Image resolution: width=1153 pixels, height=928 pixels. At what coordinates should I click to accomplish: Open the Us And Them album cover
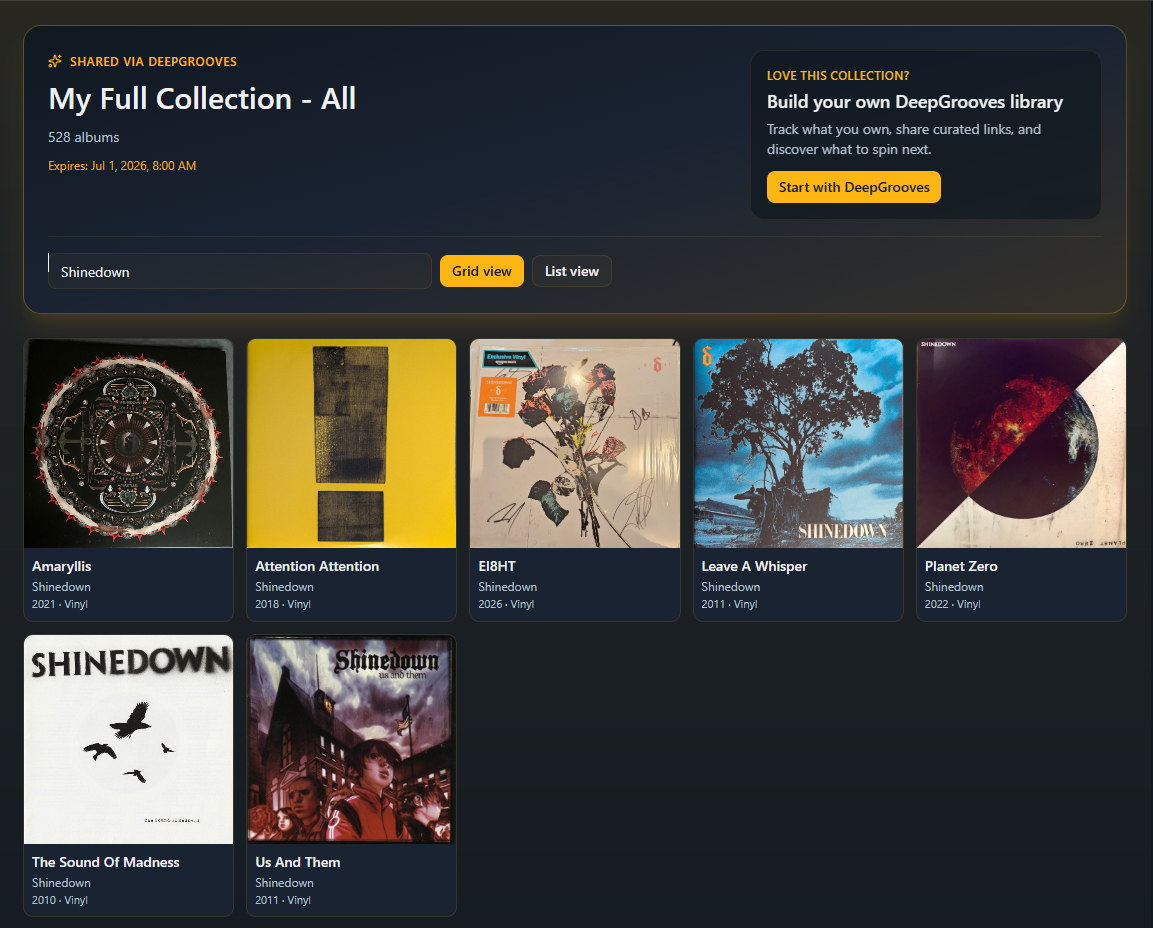[x=351, y=740]
